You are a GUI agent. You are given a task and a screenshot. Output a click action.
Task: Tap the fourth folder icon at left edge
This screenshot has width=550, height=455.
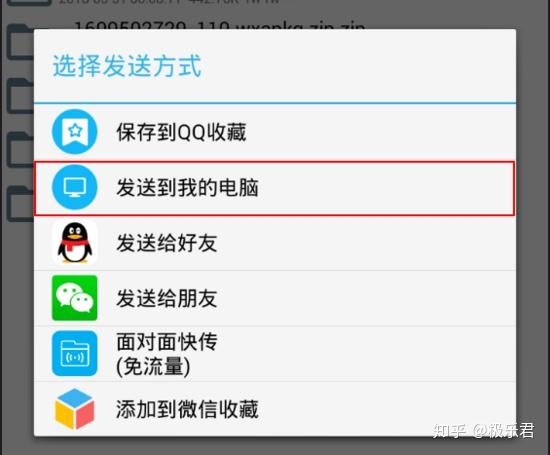(x=20, y=204)
